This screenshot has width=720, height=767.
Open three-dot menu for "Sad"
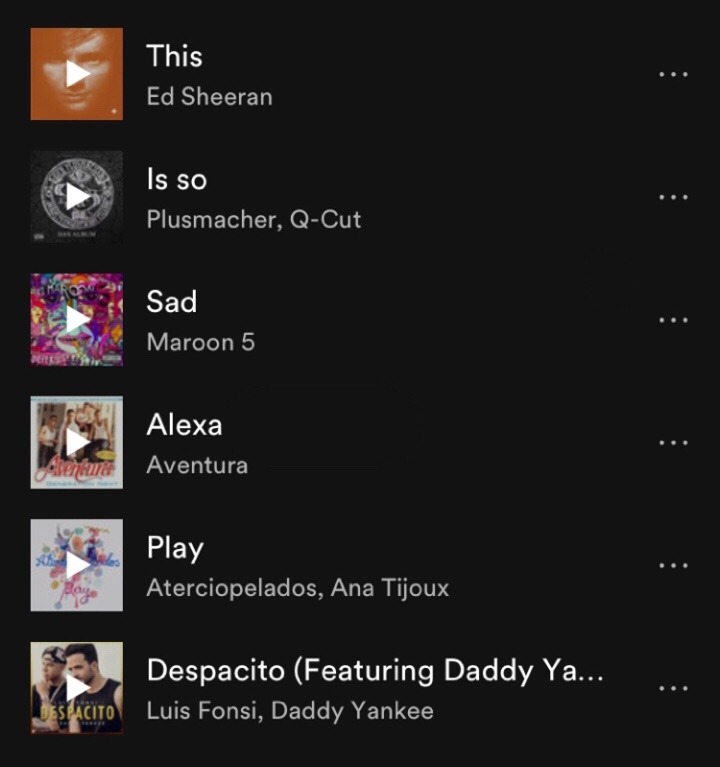pyautogui.click(x=673, y=320)
